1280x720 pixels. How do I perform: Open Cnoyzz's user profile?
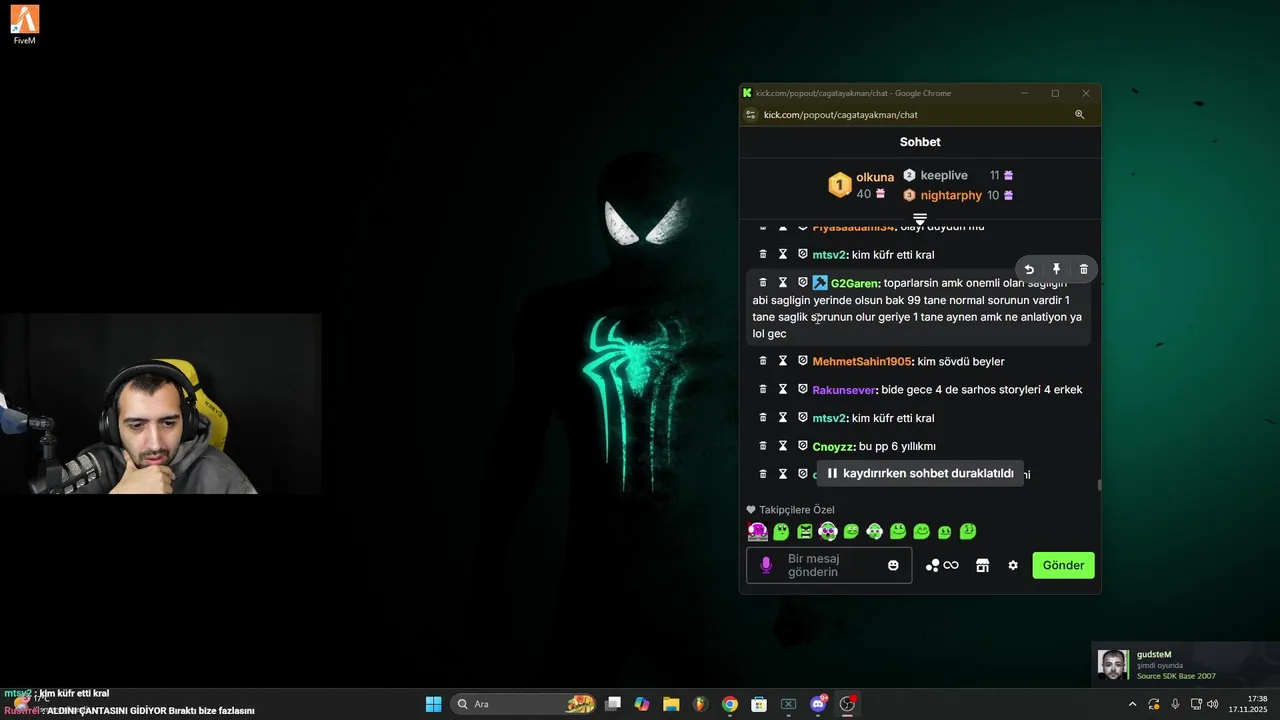click(834, 446)
